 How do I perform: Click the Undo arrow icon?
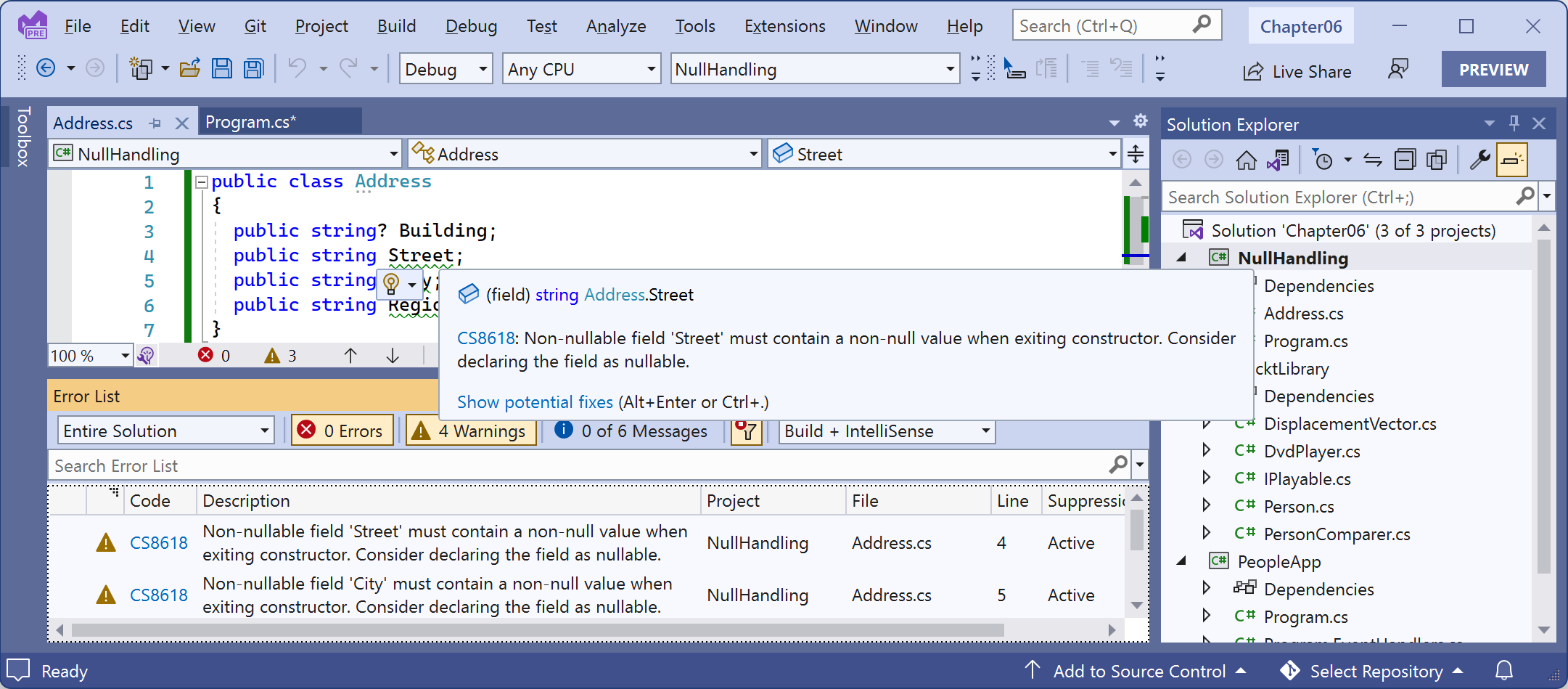(297, 68)
